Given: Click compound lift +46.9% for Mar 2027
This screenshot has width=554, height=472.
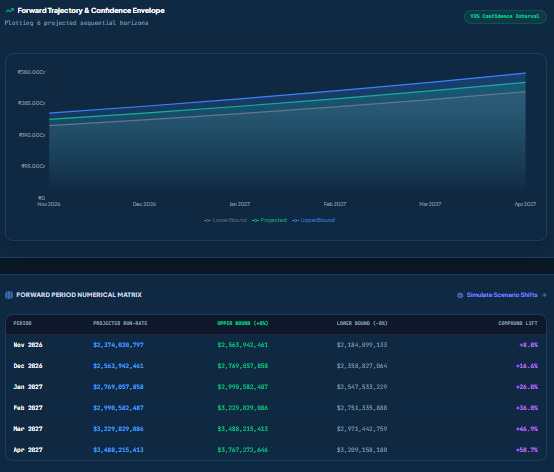Looking at the screenshot, I should tap(527, 429).
